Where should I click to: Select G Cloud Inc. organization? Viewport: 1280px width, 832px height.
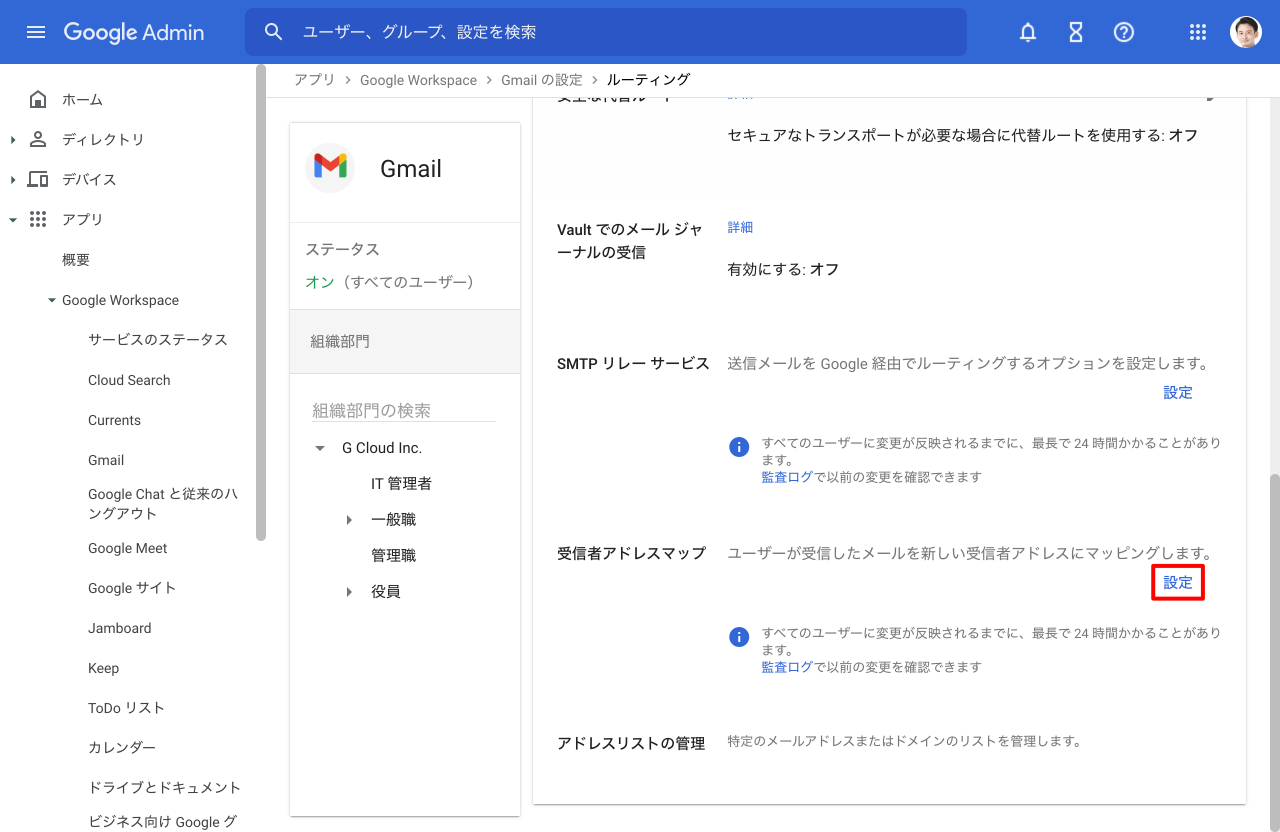pyautogui.click(x=382, y=448)
